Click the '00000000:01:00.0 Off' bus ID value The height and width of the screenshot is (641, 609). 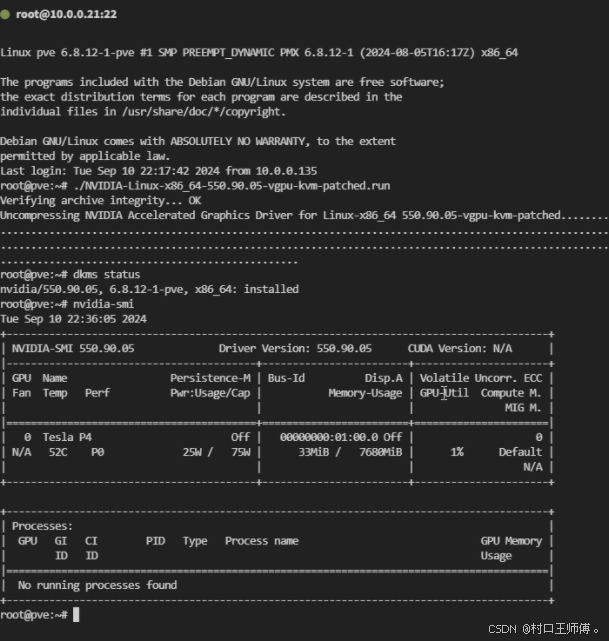pos(341,437)
